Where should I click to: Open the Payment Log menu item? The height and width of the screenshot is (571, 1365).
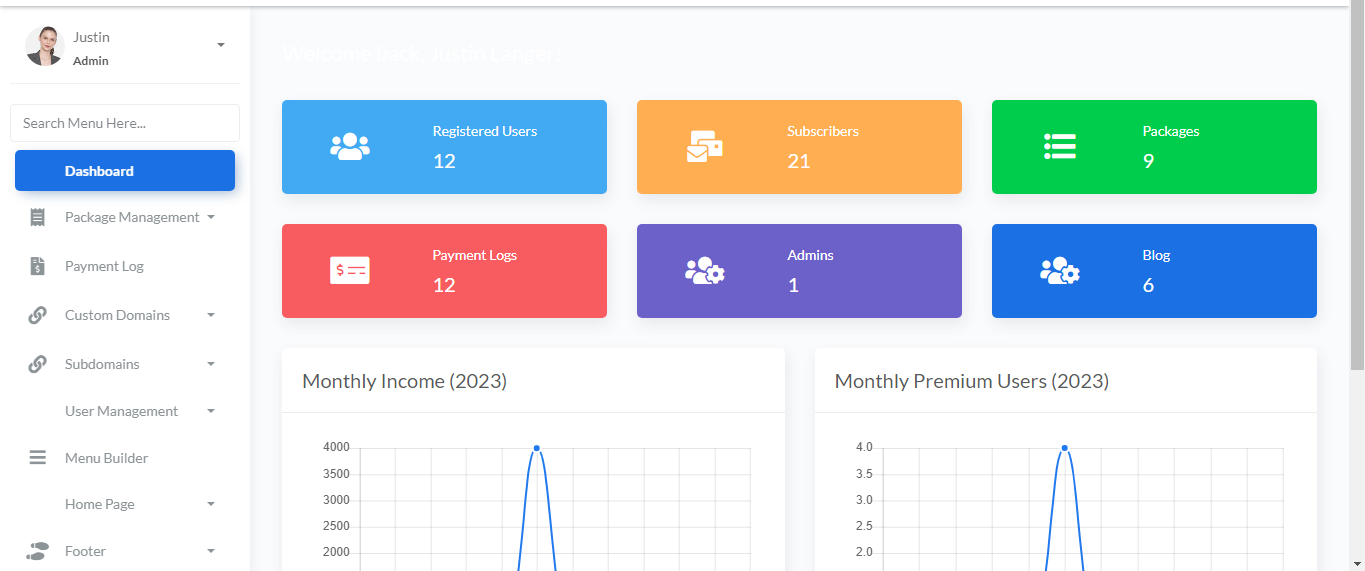104,266
